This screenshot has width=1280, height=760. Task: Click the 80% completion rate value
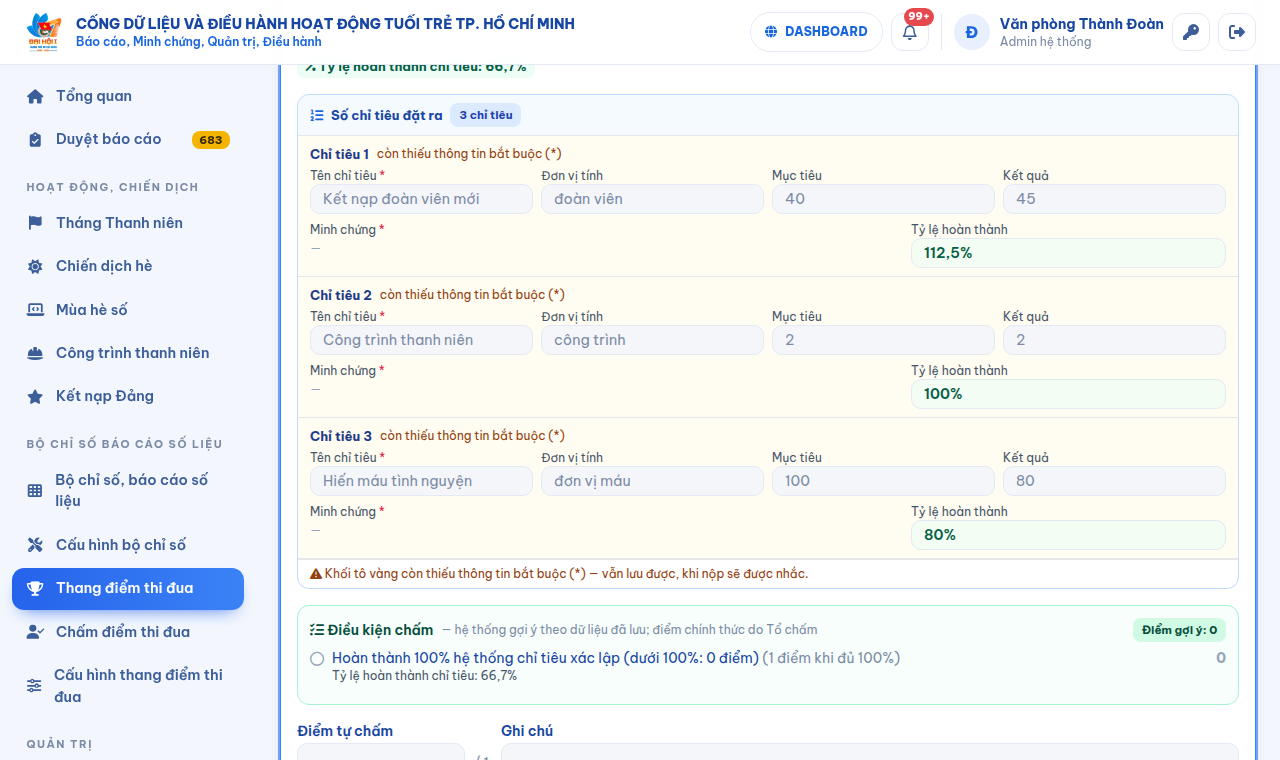click(1068, 535)
